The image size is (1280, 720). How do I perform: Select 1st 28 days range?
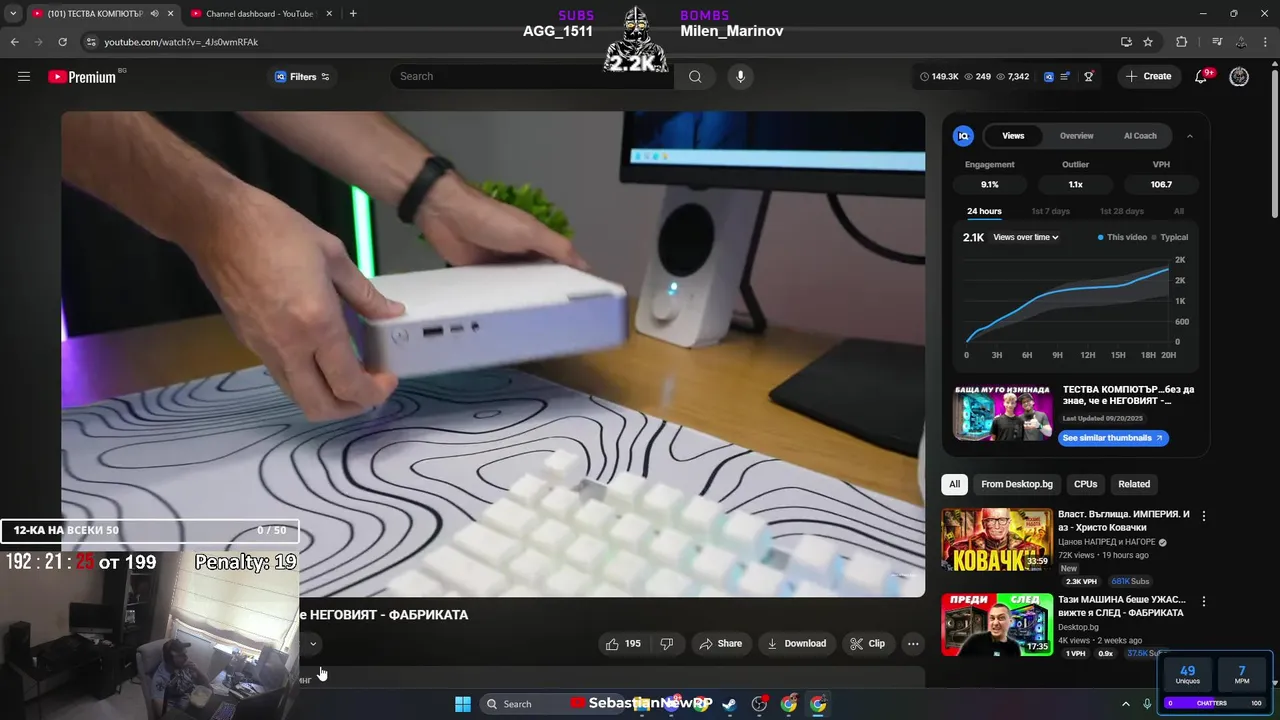click(x=1122, y=211)
